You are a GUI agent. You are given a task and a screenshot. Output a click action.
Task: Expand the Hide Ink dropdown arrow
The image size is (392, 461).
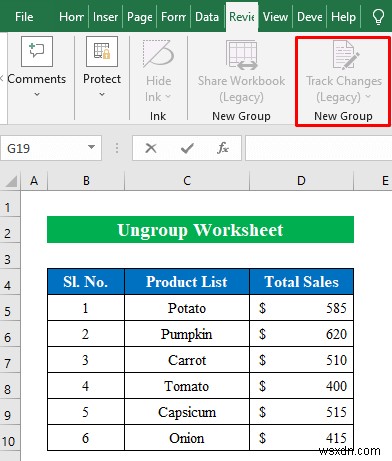168,97
